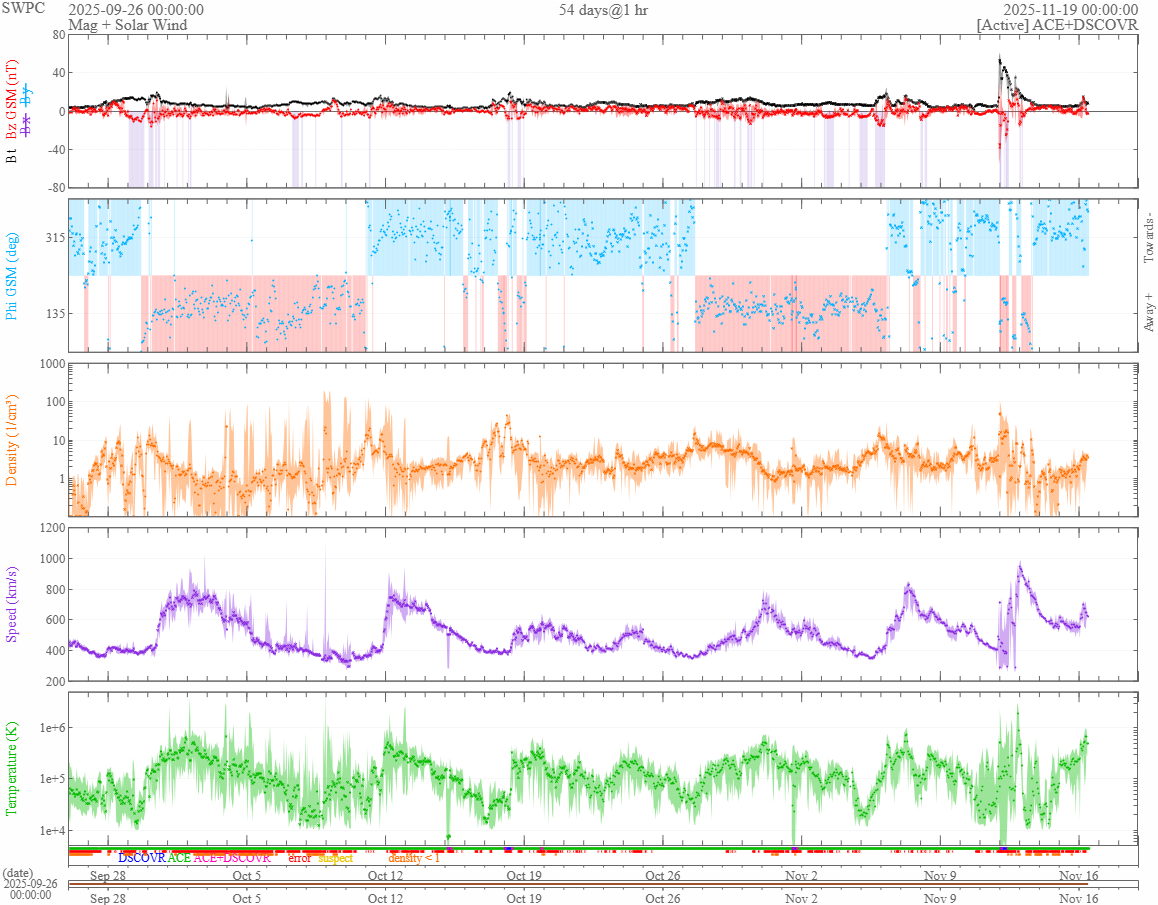Click "Nov 16" tick label below the range bar
The height and width of the screenshot is (905, 1158).
(1078, 898)
